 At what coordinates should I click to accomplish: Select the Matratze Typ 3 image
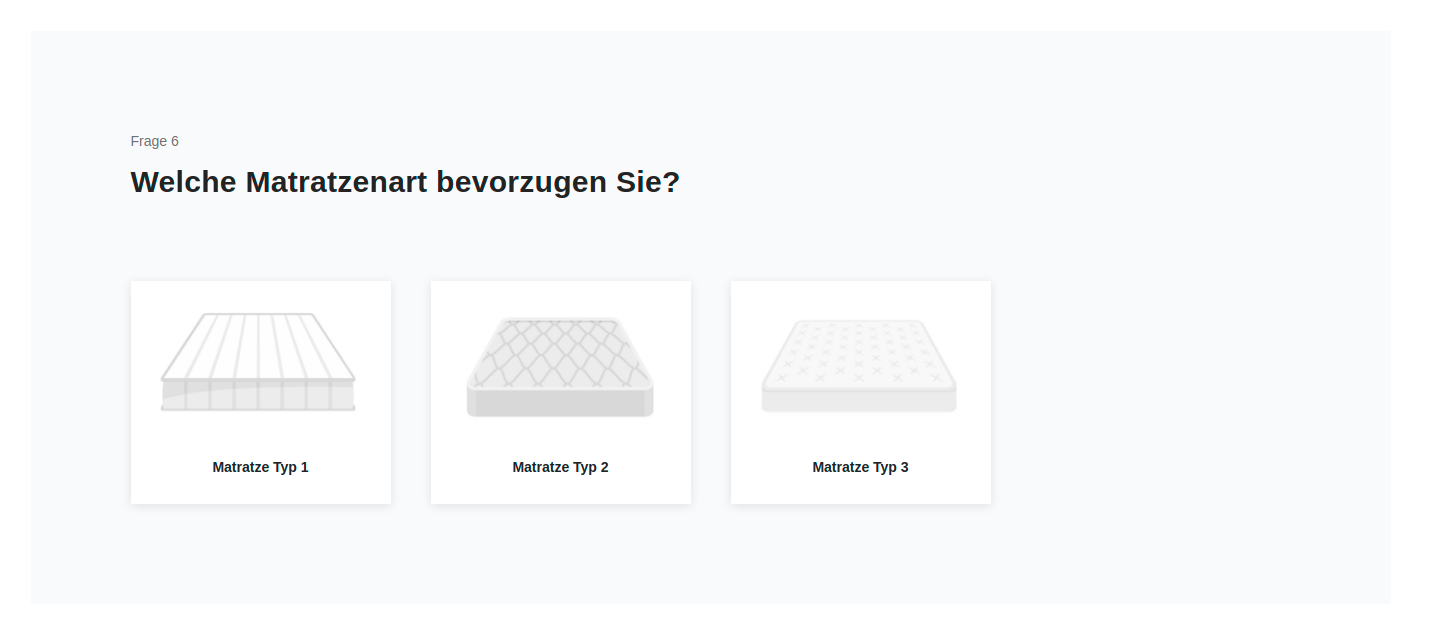[x=859, y=366]
